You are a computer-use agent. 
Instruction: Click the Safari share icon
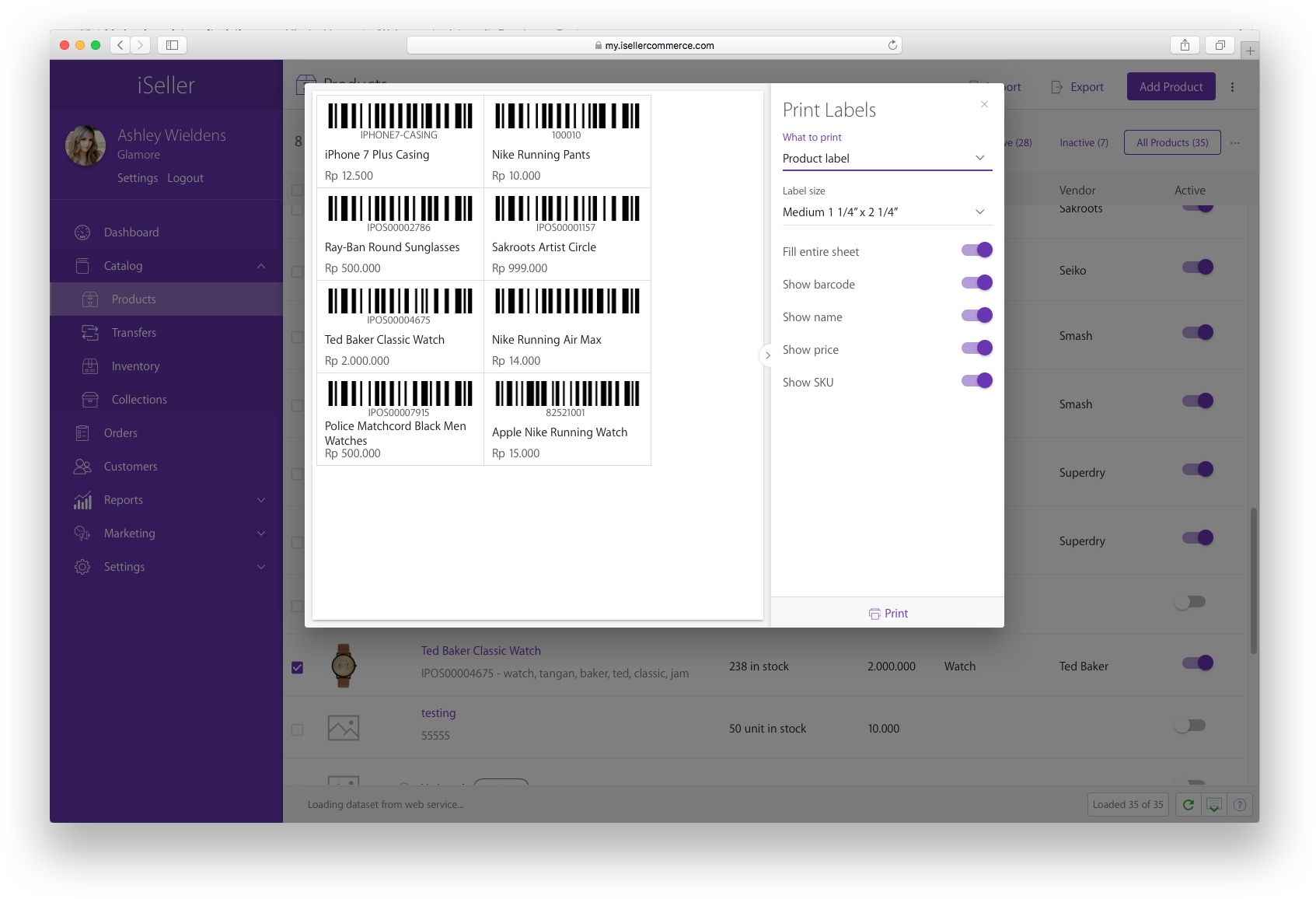[1185, 45]
